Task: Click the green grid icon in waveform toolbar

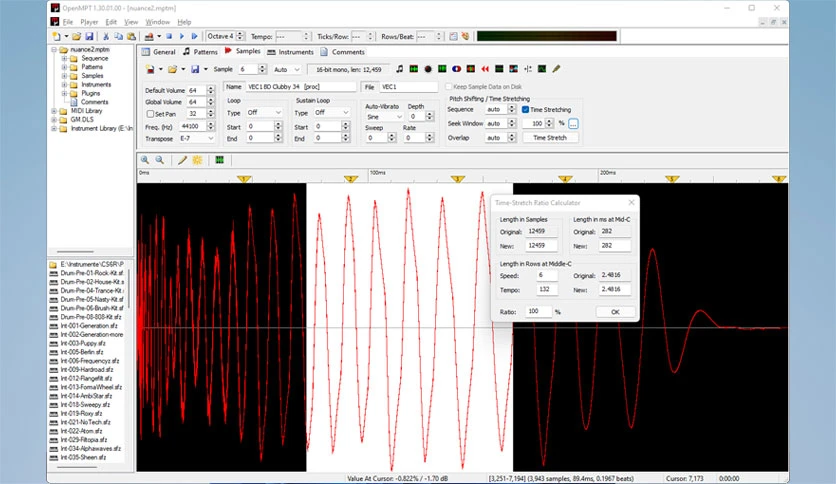Action: coord(219,160)
